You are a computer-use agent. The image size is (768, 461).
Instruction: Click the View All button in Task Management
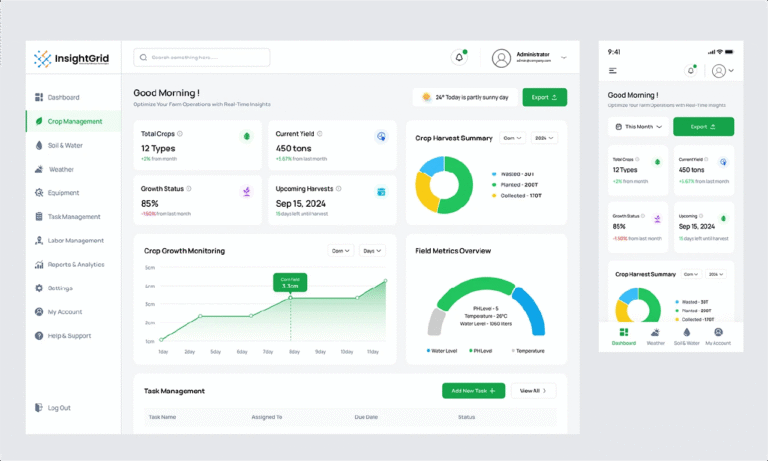pos(534,391)
